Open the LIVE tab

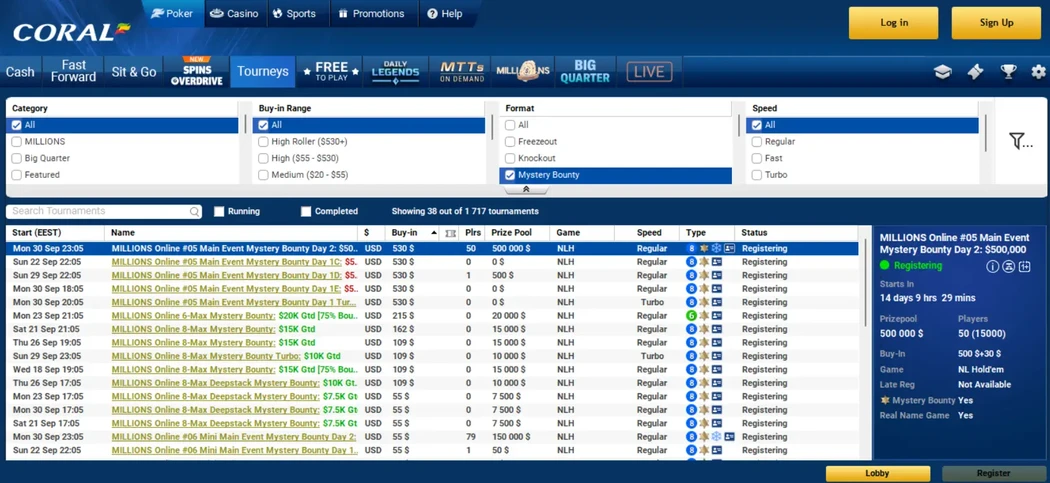[x=649, y=72]
